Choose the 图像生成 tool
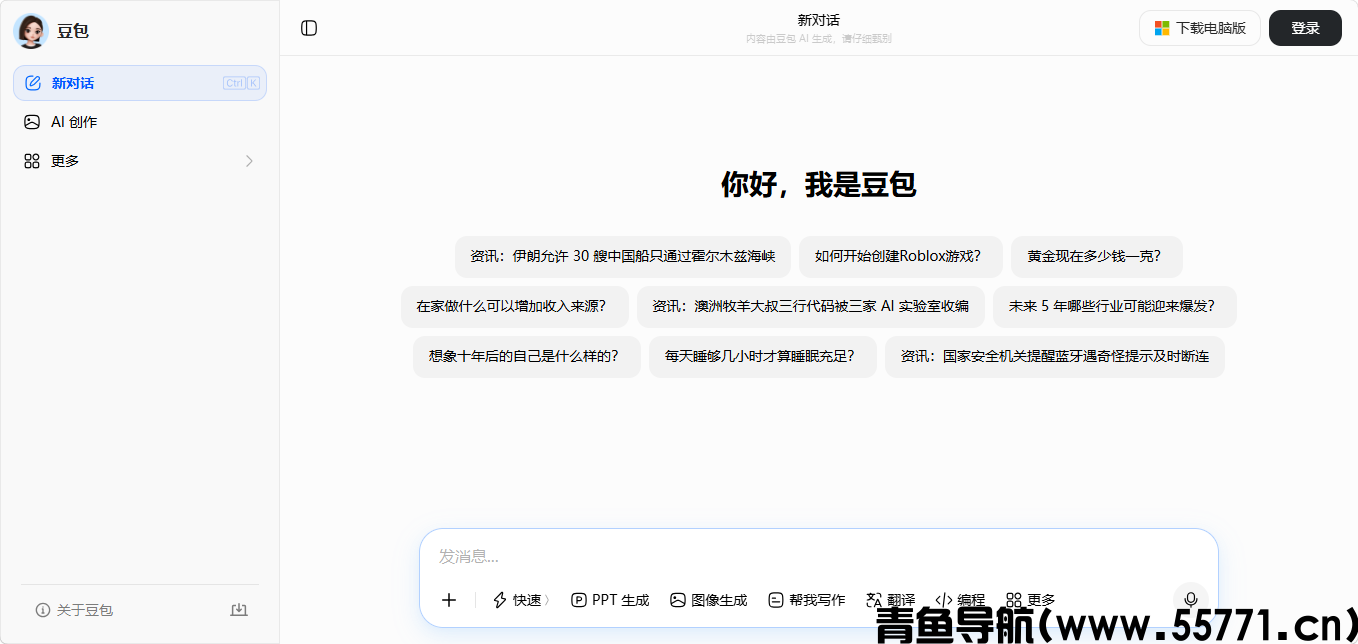The width and height of the screenshot is (1358, 644). [709, 600]
